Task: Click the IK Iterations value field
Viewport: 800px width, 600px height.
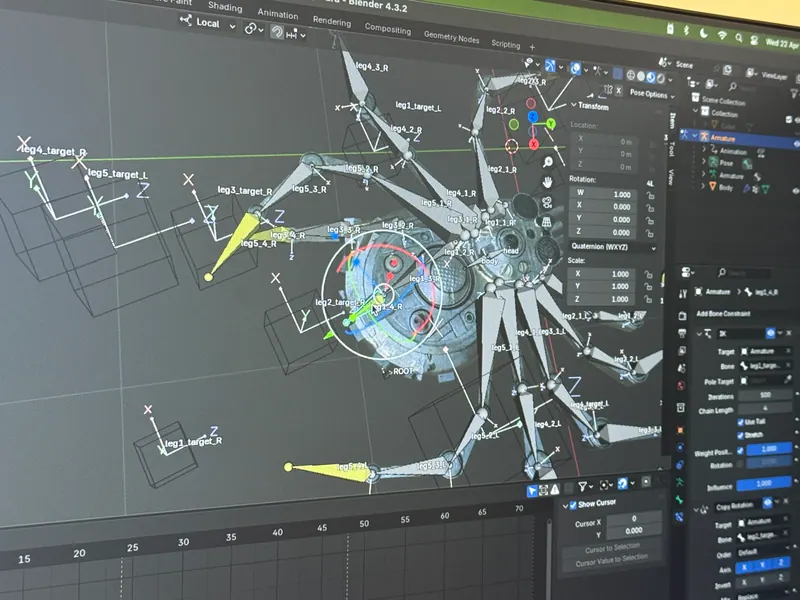Action: point(765,395)
